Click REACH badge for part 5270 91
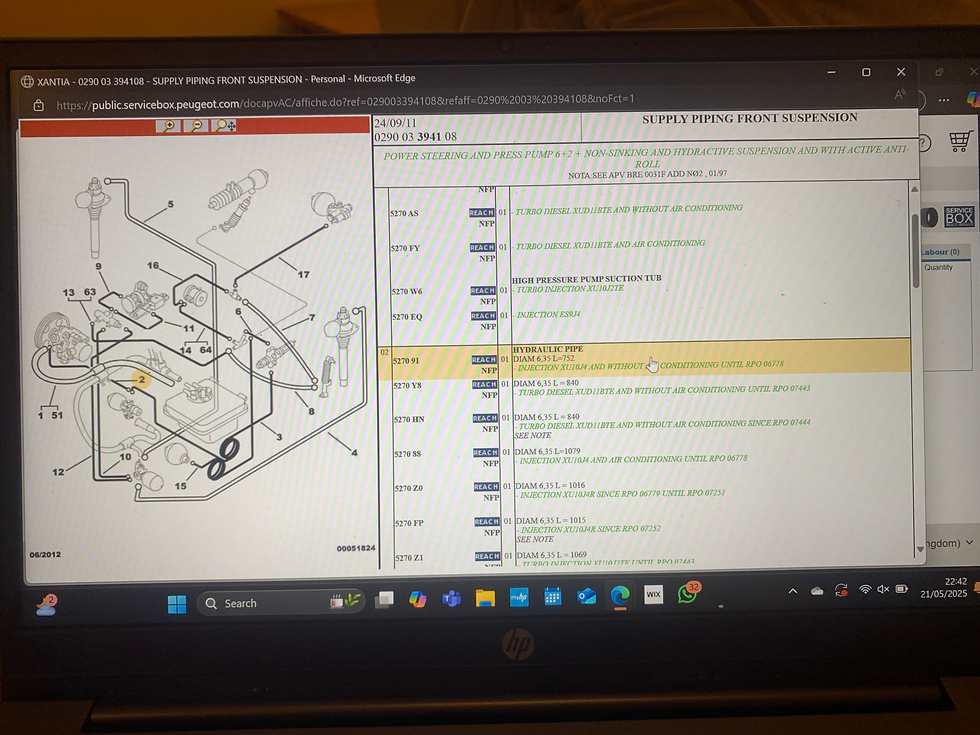980x735 pixels. click(x=484, y=359)
